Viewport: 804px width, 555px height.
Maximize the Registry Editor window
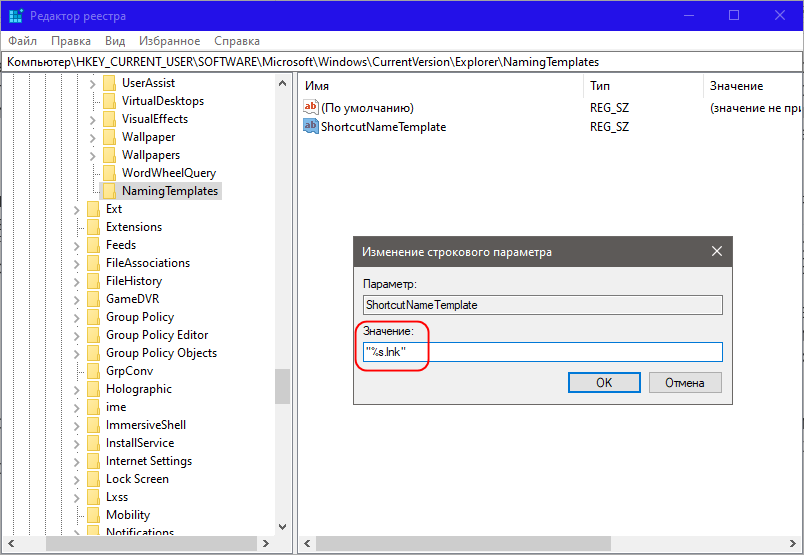pos(734,15)
